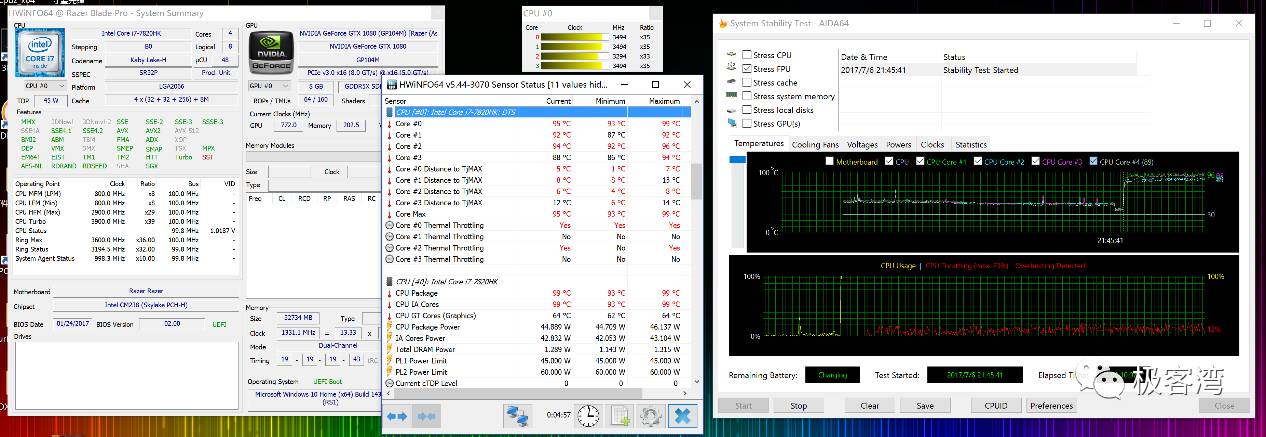Click the PL1 Power Limit row
This screenshot has height=437, width=1266.
536,361
